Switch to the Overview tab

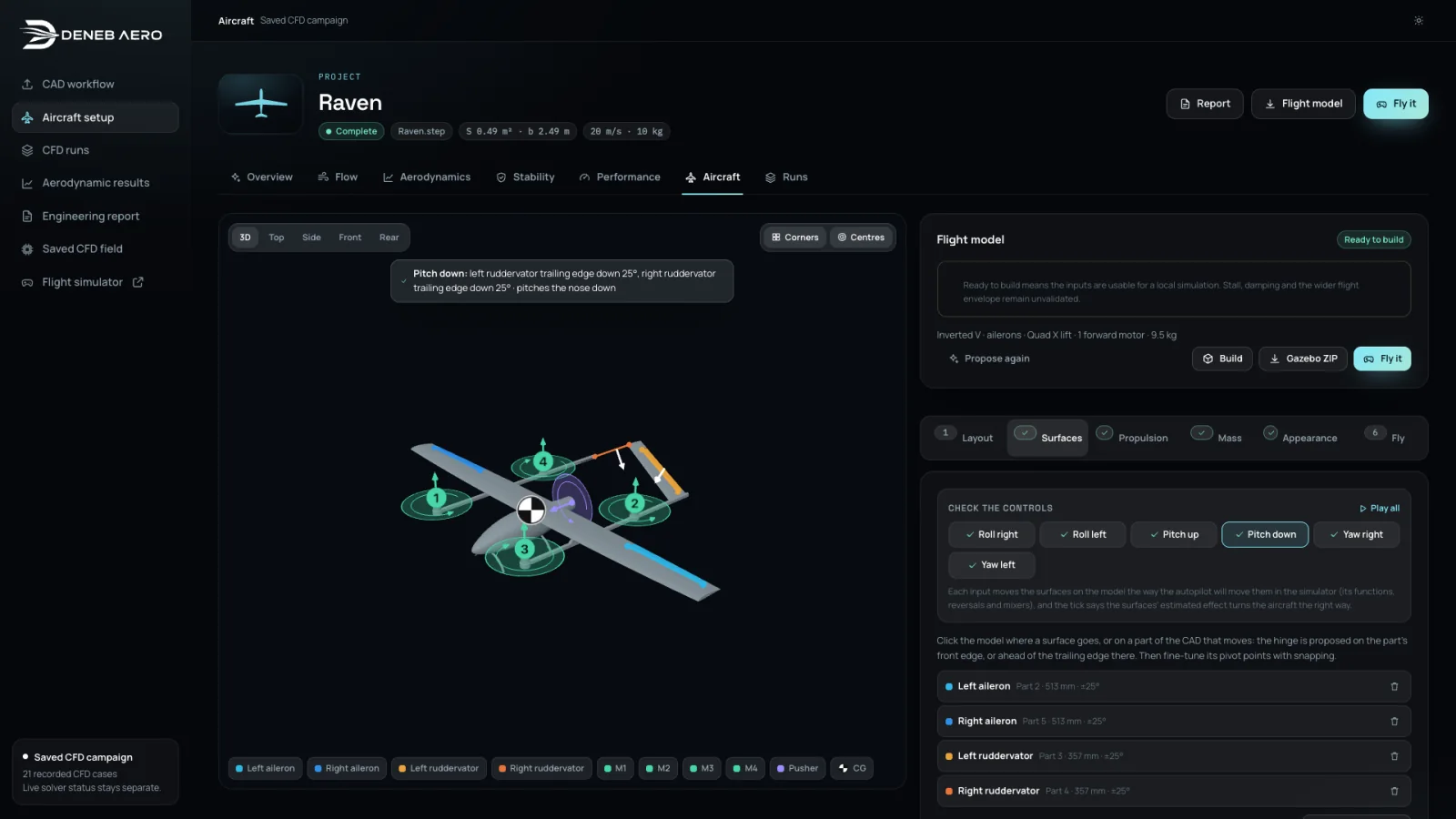tap(262, 177)
